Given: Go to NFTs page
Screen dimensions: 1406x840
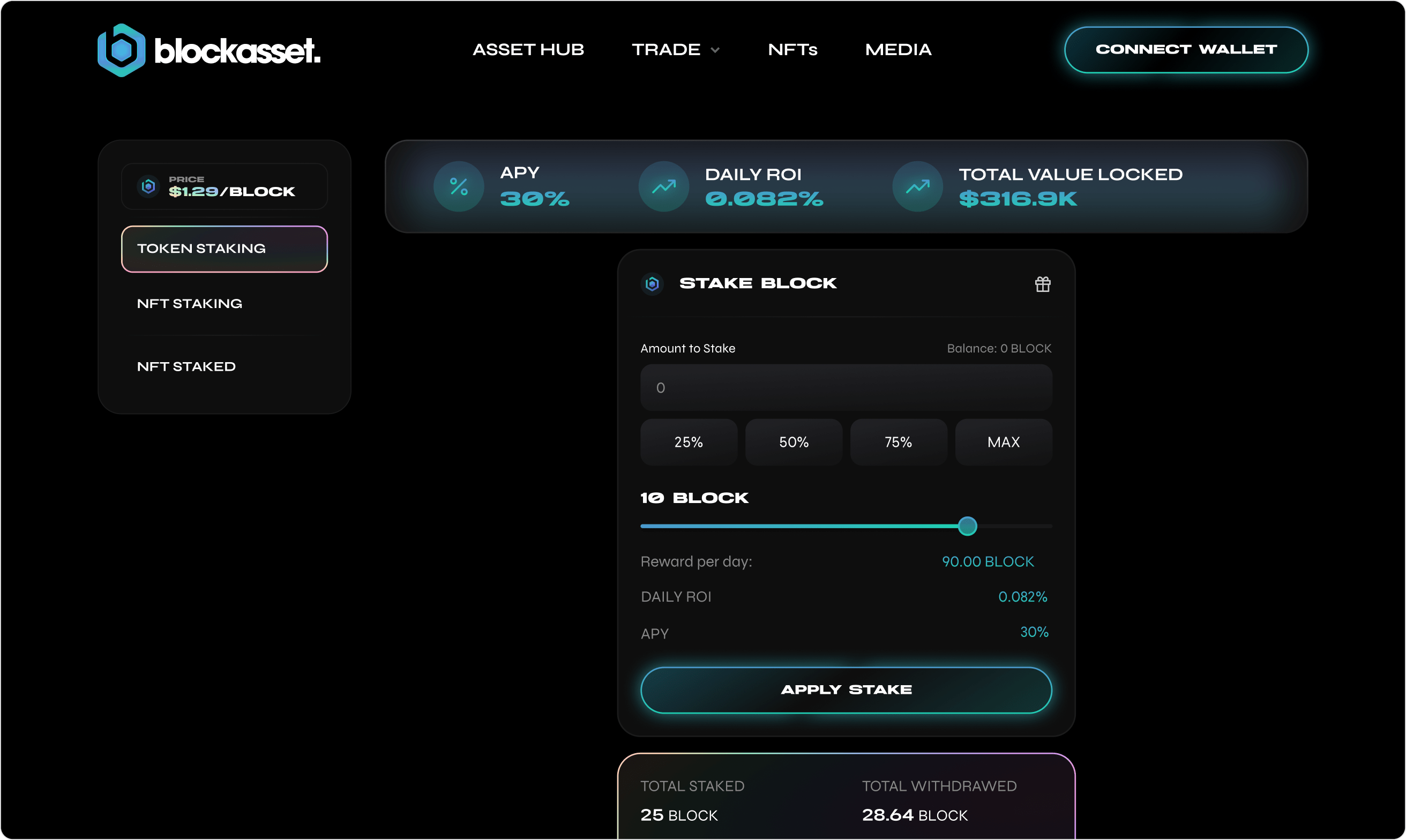Looking at the screenshot, I should tap(792, 50).
